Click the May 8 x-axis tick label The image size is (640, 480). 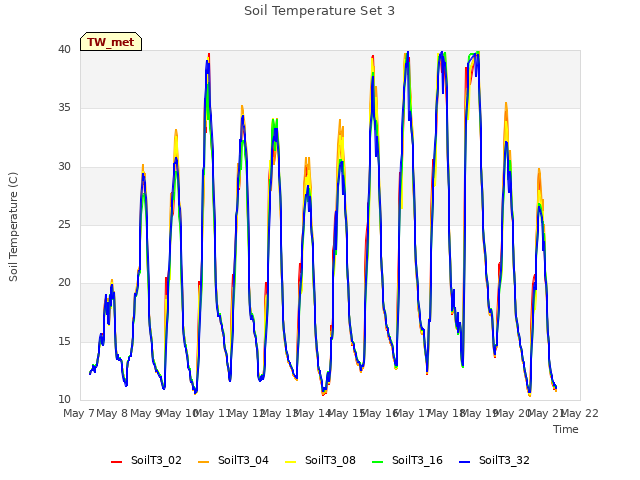112,413
